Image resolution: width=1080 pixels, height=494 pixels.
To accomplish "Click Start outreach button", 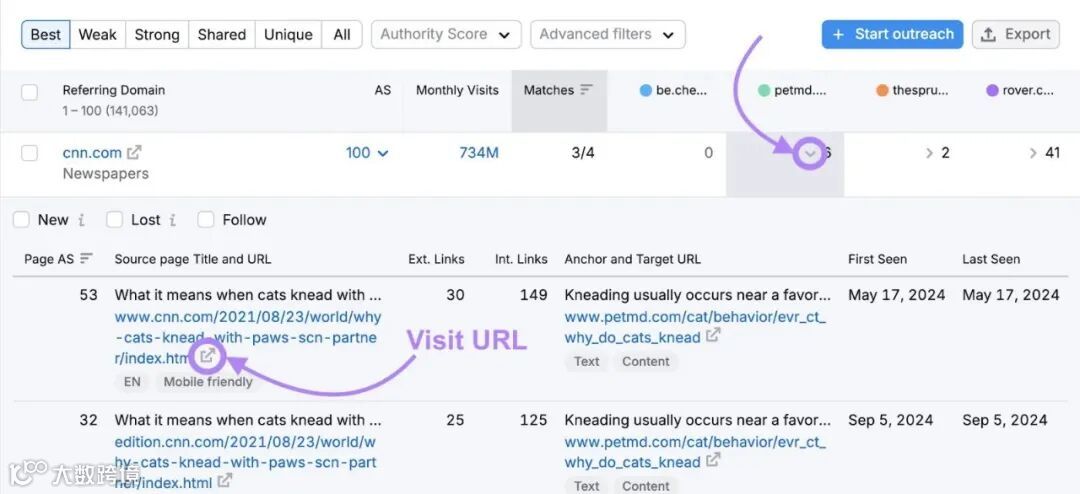I will pos(892,34).
